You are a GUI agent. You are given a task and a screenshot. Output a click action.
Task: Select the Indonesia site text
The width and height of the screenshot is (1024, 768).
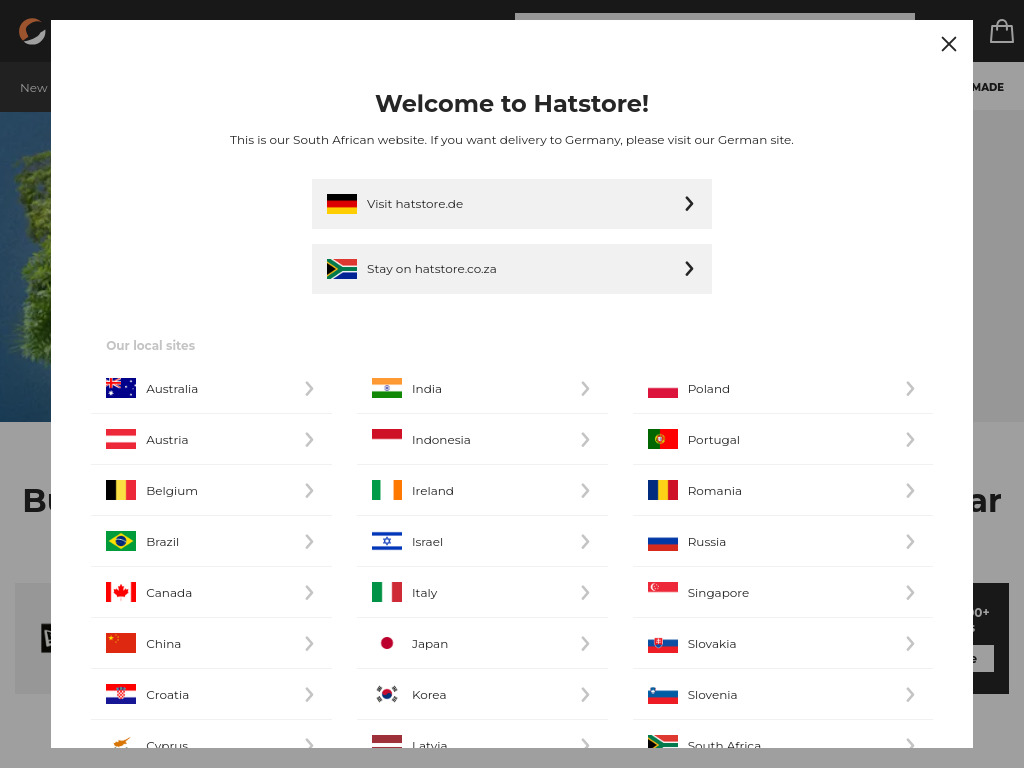[x=441, y=440]
